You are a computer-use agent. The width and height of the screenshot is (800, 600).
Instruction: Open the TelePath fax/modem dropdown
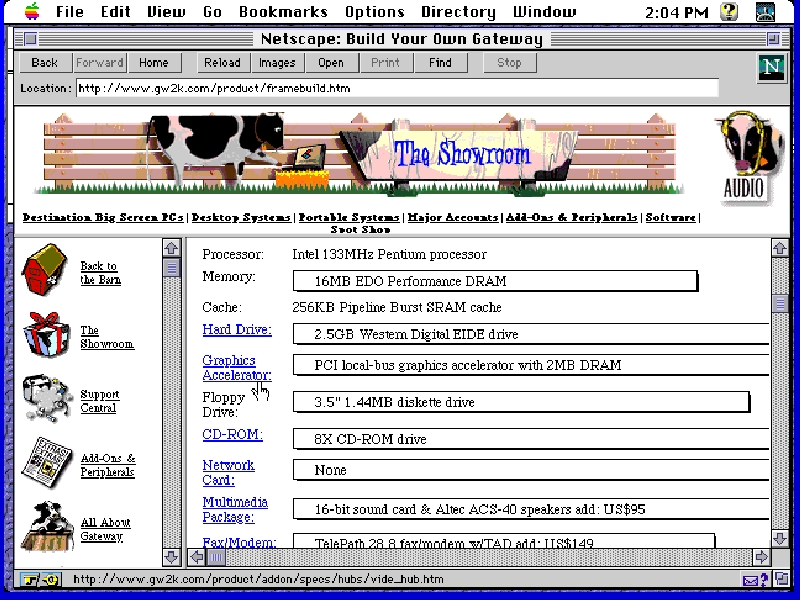click(504, 541)
